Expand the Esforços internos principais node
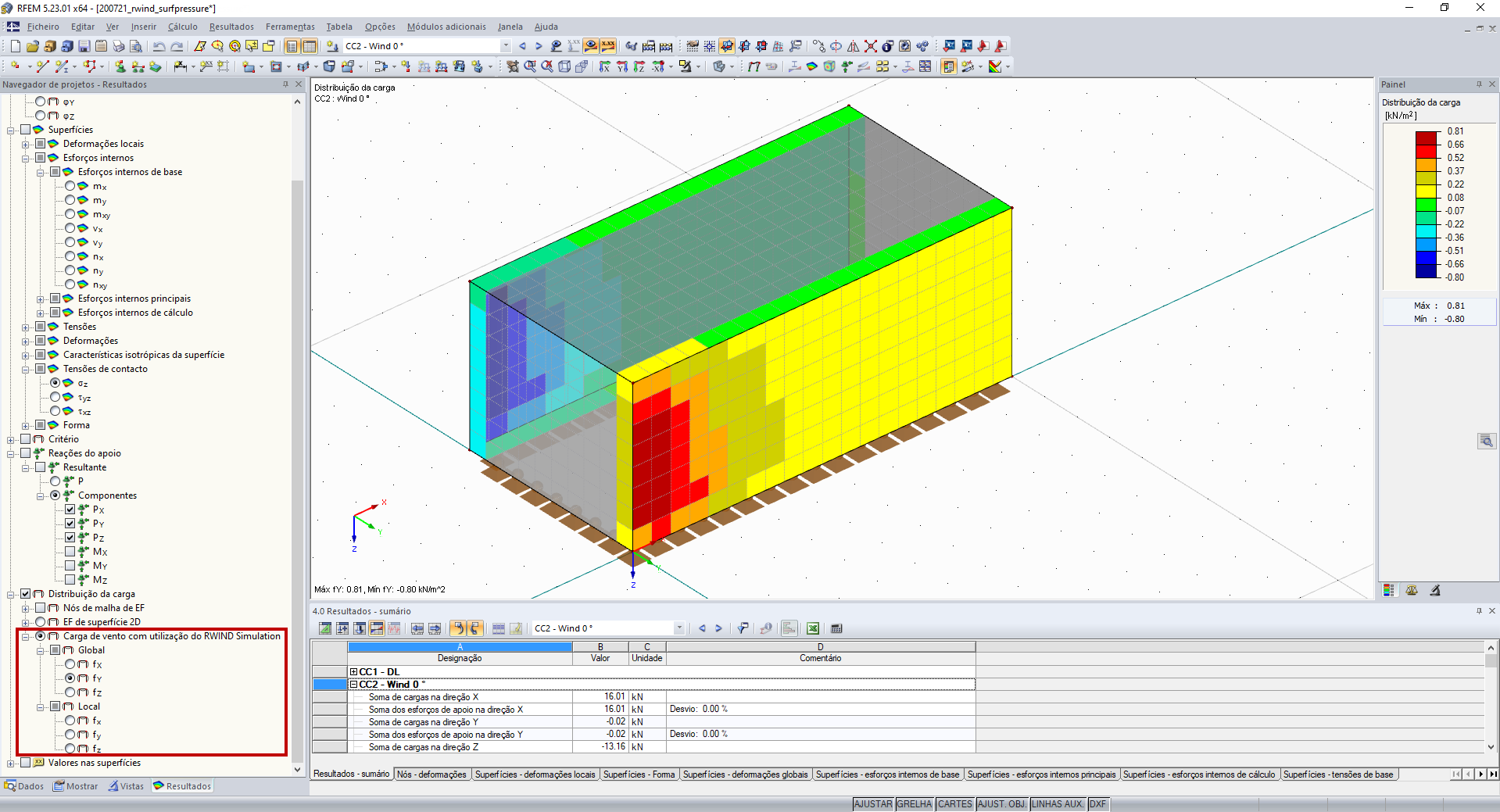 click(41, 299)
